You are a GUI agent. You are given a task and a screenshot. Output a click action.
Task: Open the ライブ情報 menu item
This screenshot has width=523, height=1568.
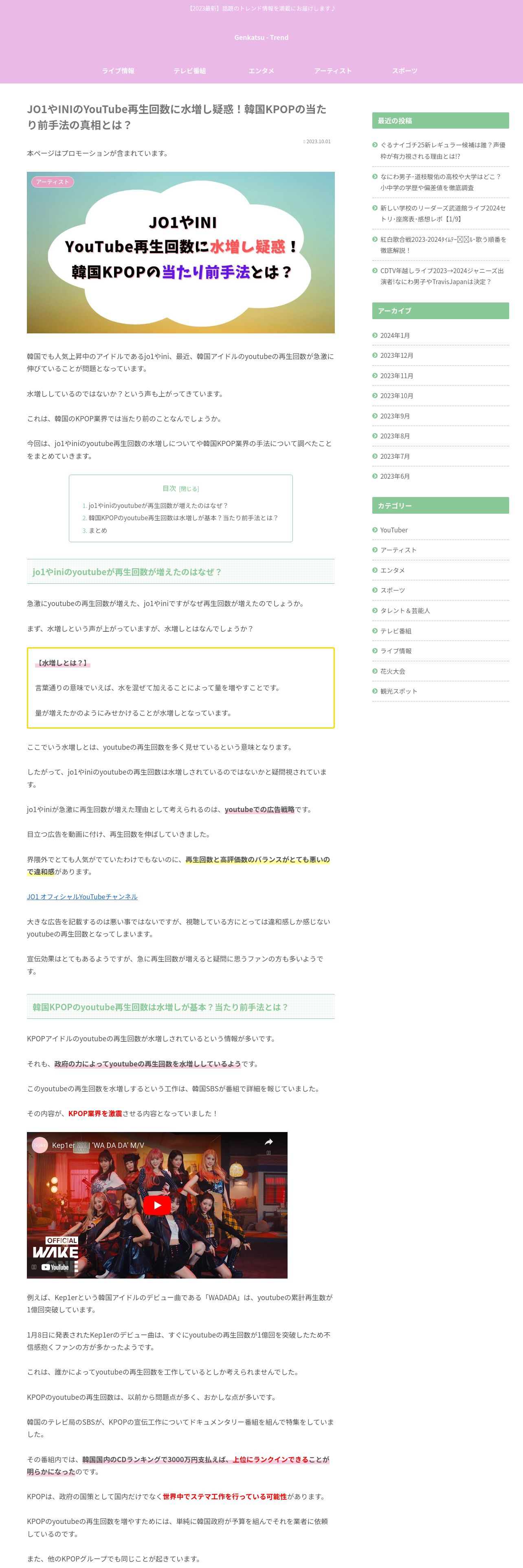pos(118,71)
